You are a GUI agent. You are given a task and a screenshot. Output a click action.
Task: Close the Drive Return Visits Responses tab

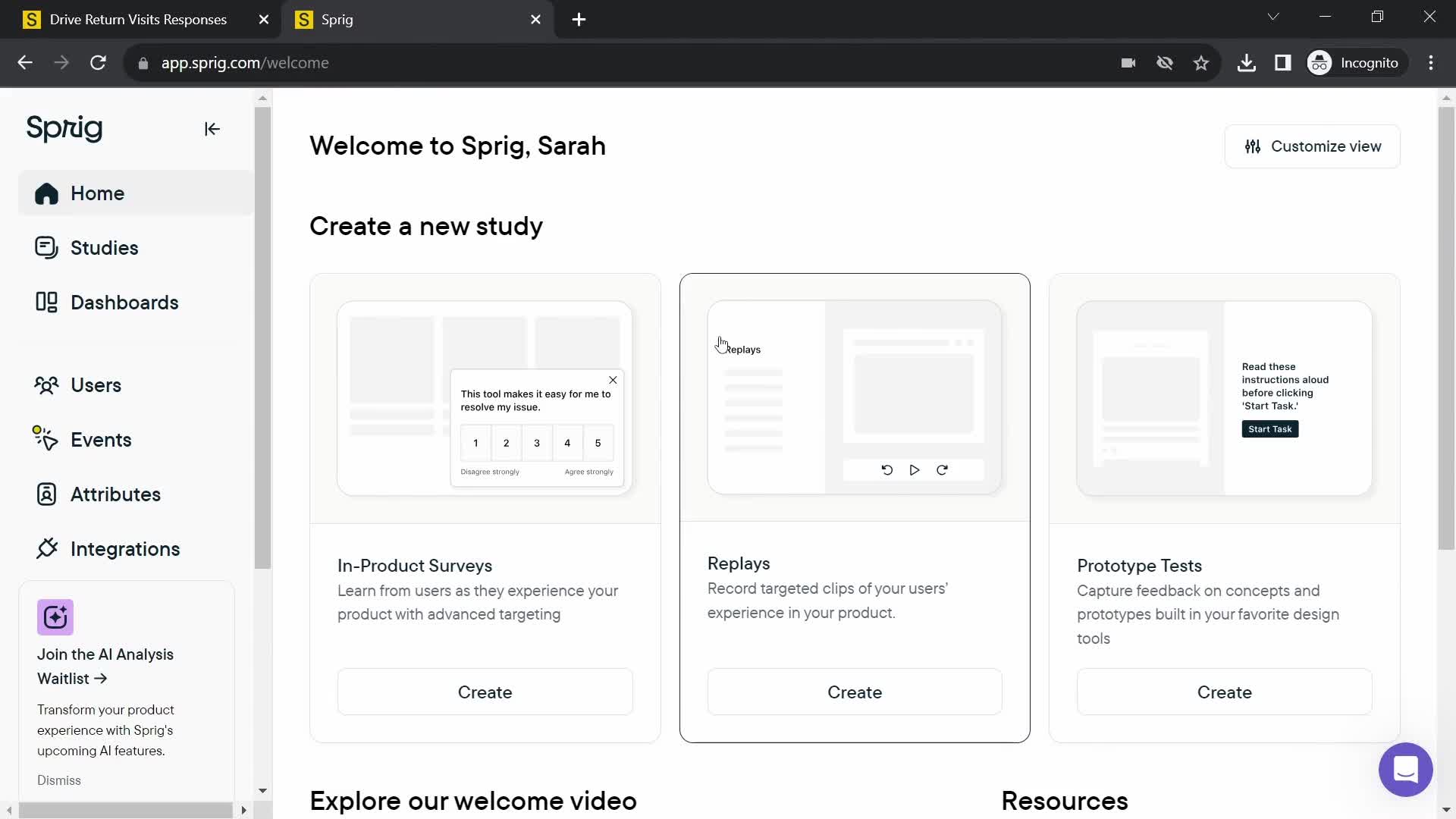pos(263,20)
